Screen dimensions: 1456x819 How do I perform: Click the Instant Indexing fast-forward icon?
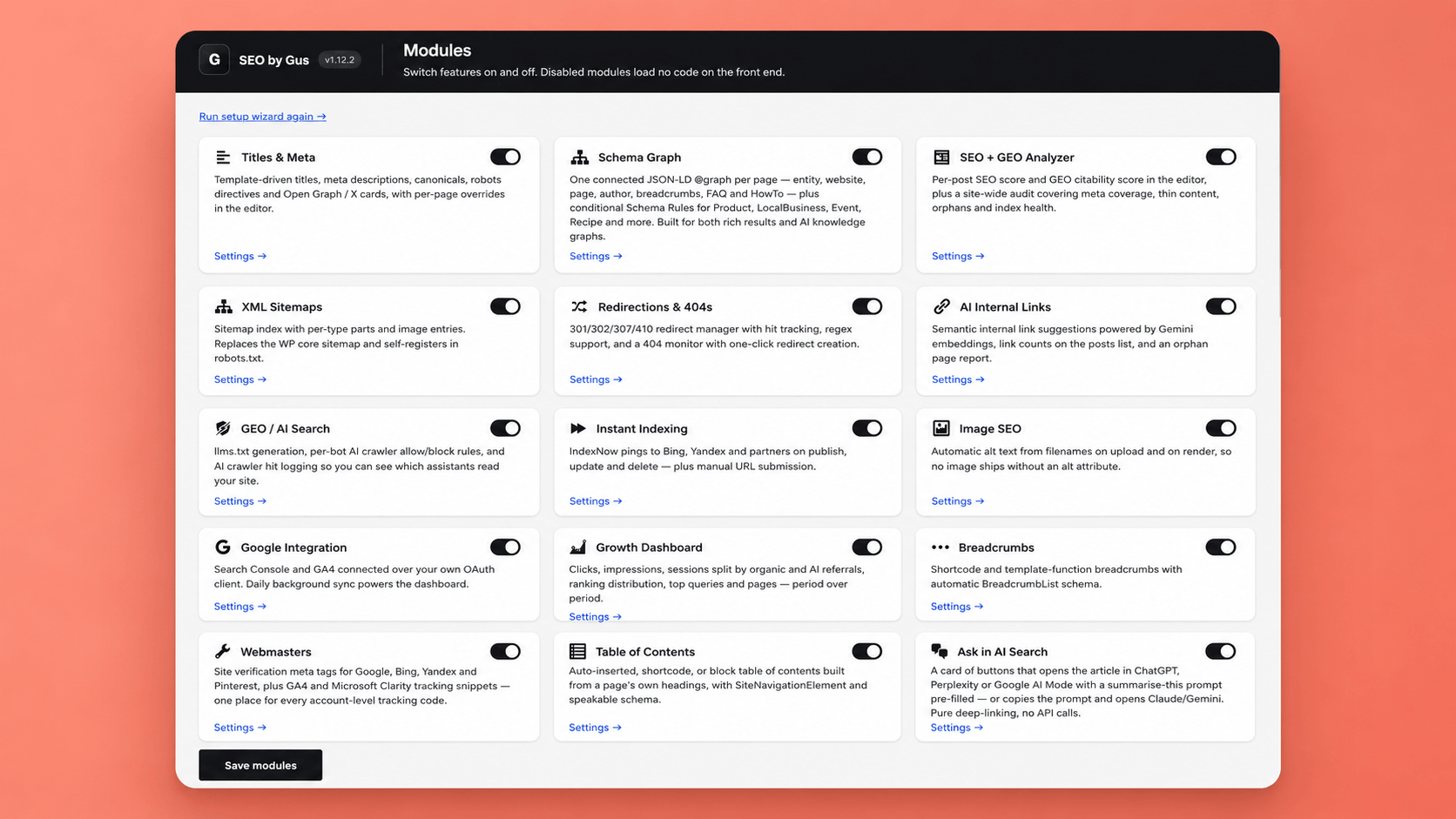tap(578, 428)
